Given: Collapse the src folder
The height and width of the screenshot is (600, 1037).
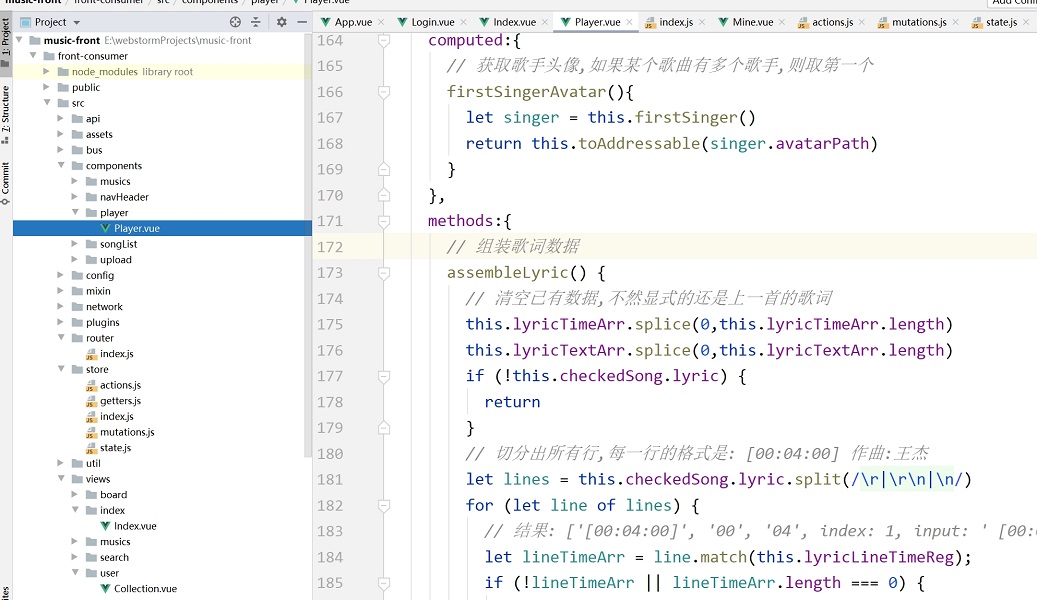Looking at the screenshot, I should 47,103.
